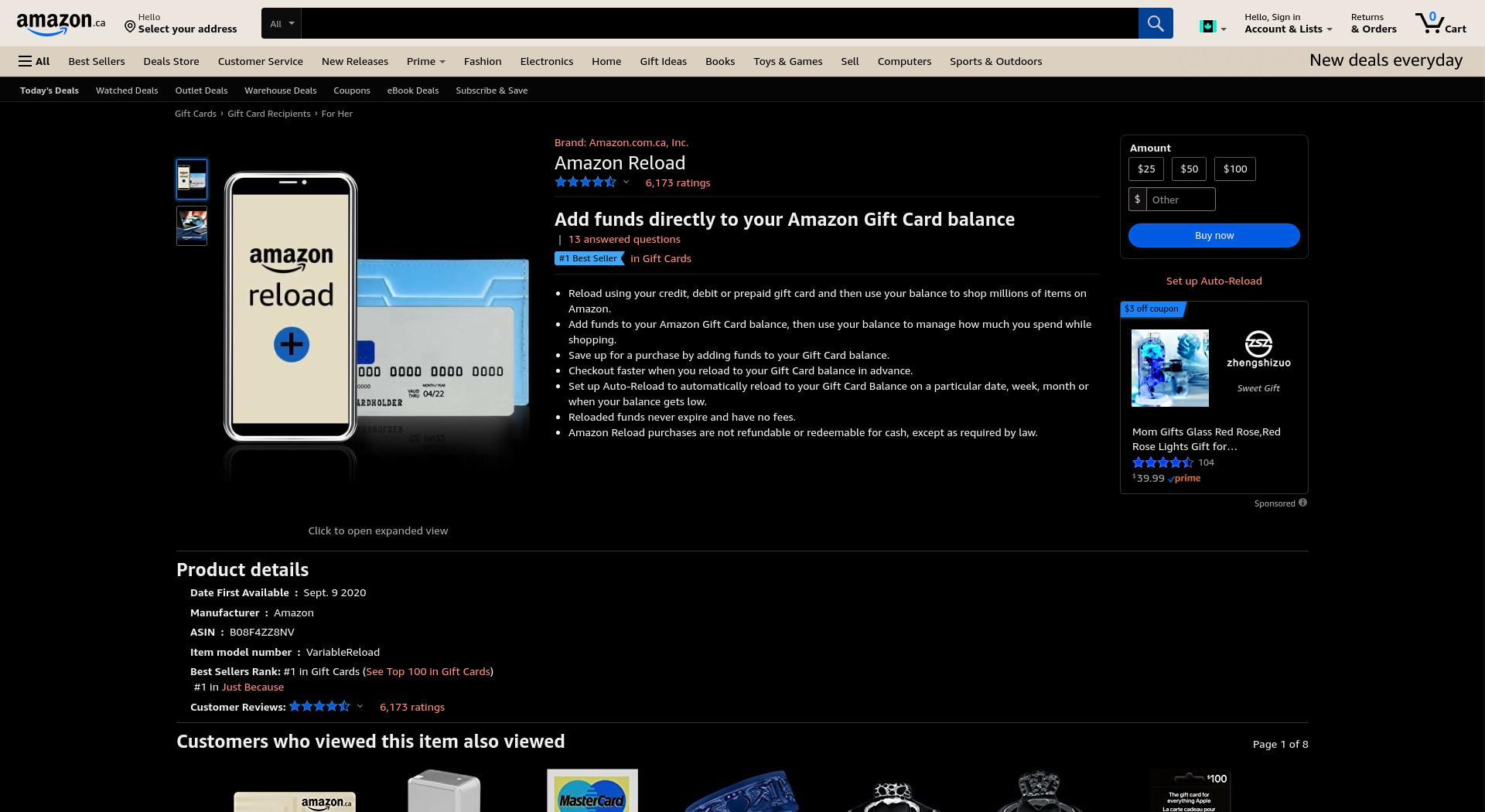Open New Releases nav item
Screen dimensions: 1485x812
point(355,61)
